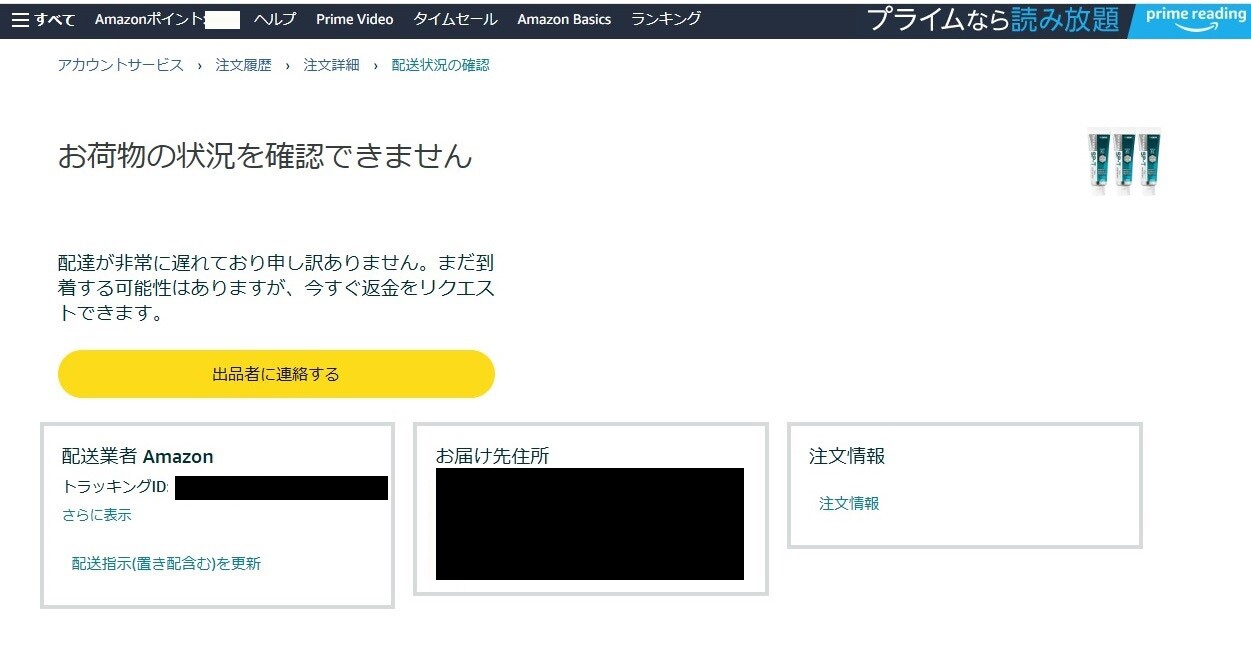Go to アカウントサービス breadcrumb

[x=121, y=65]
